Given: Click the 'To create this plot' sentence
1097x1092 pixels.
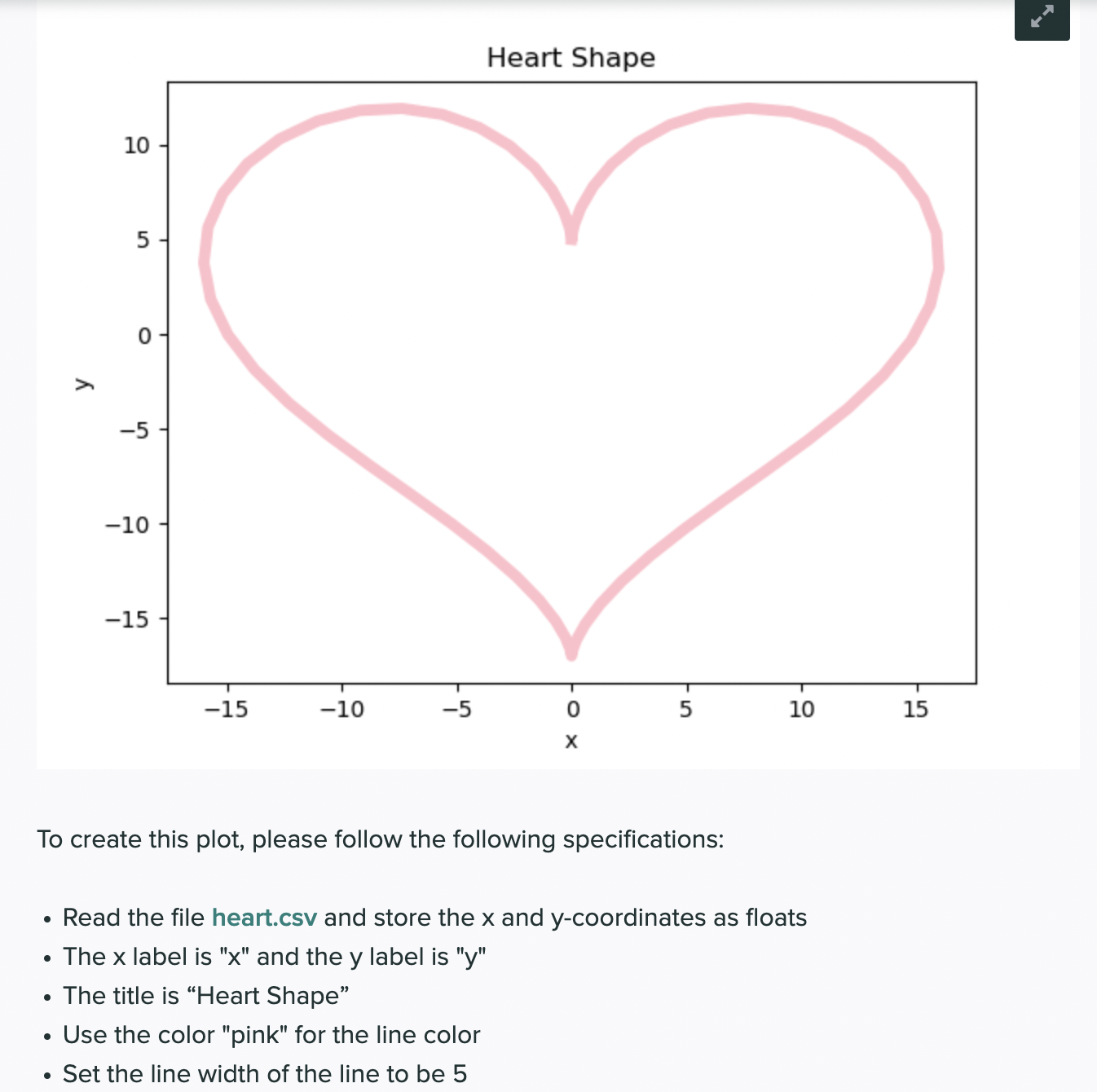Looking at the screenshot, I should coord(381,839).
